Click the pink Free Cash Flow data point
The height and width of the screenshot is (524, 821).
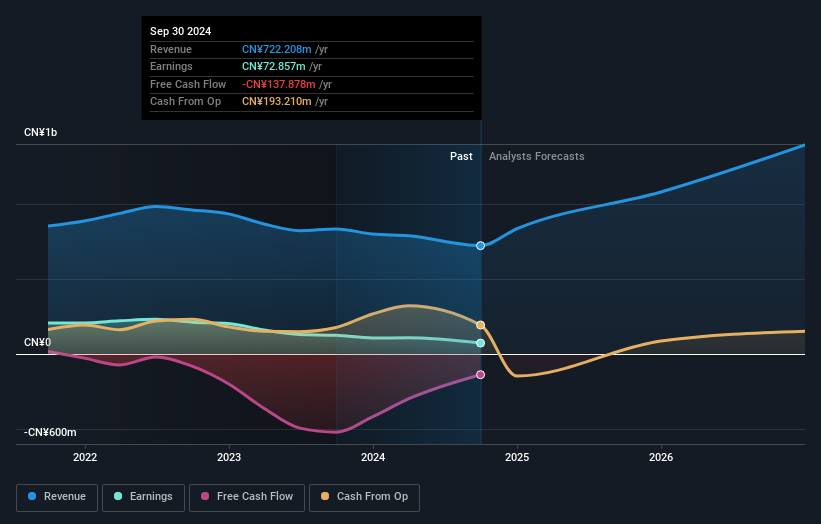[480, 375]
